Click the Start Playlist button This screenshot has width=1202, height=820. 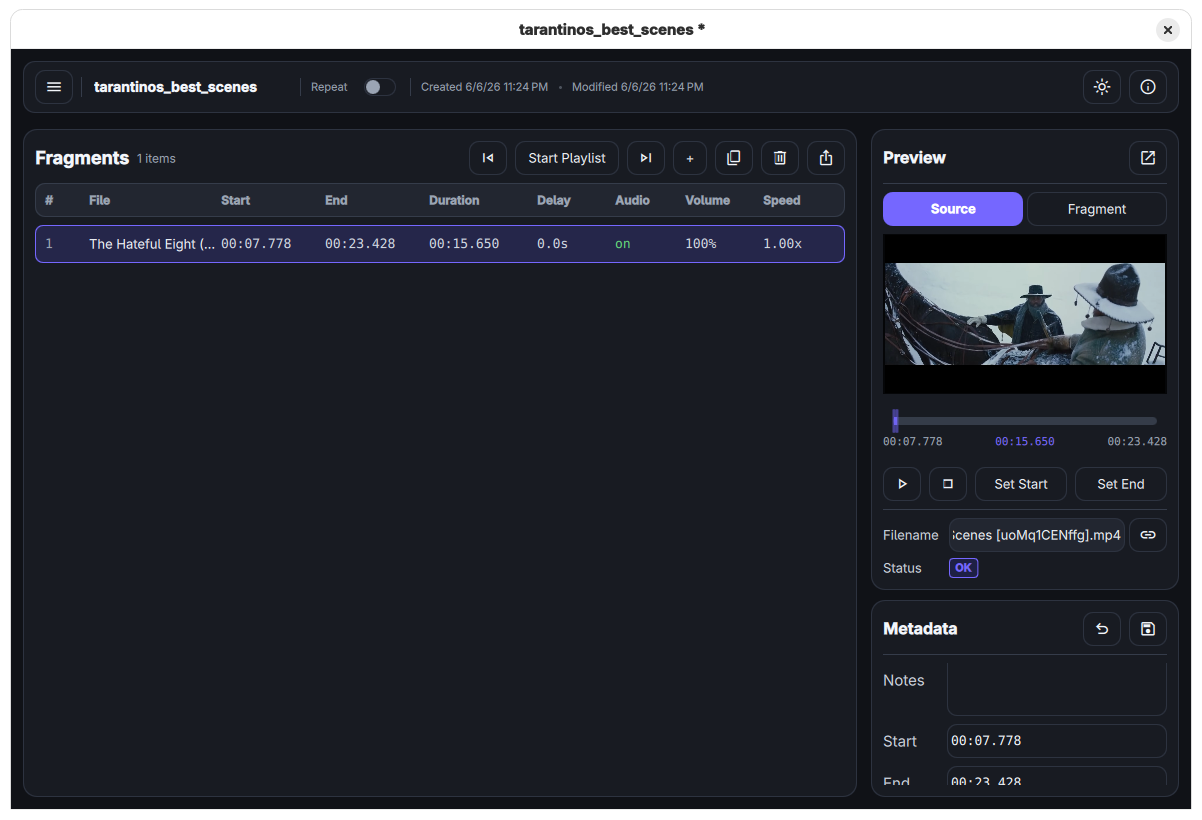coord(567,158)
